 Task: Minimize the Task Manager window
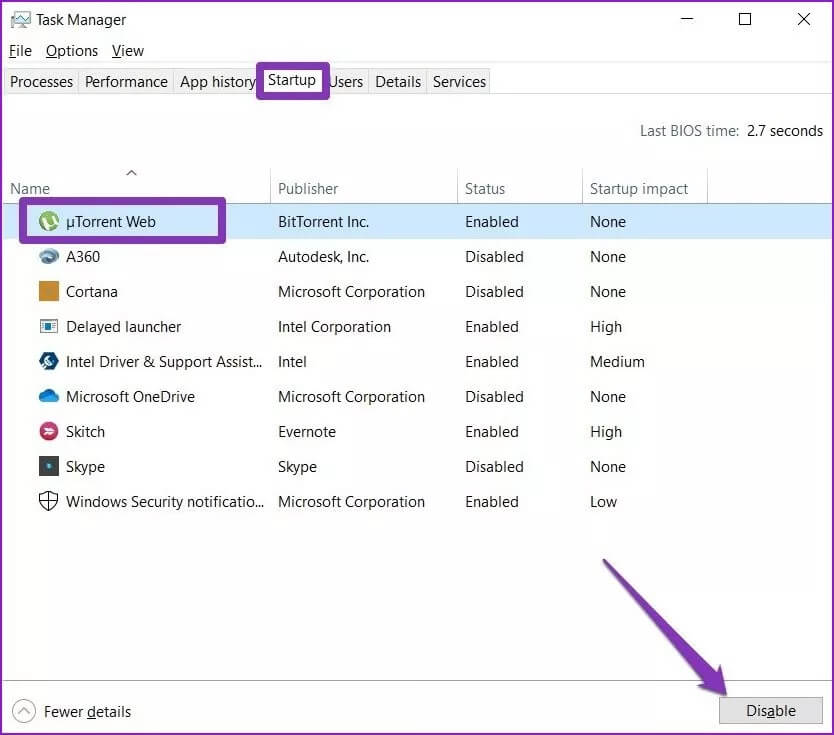click(687, 19)
